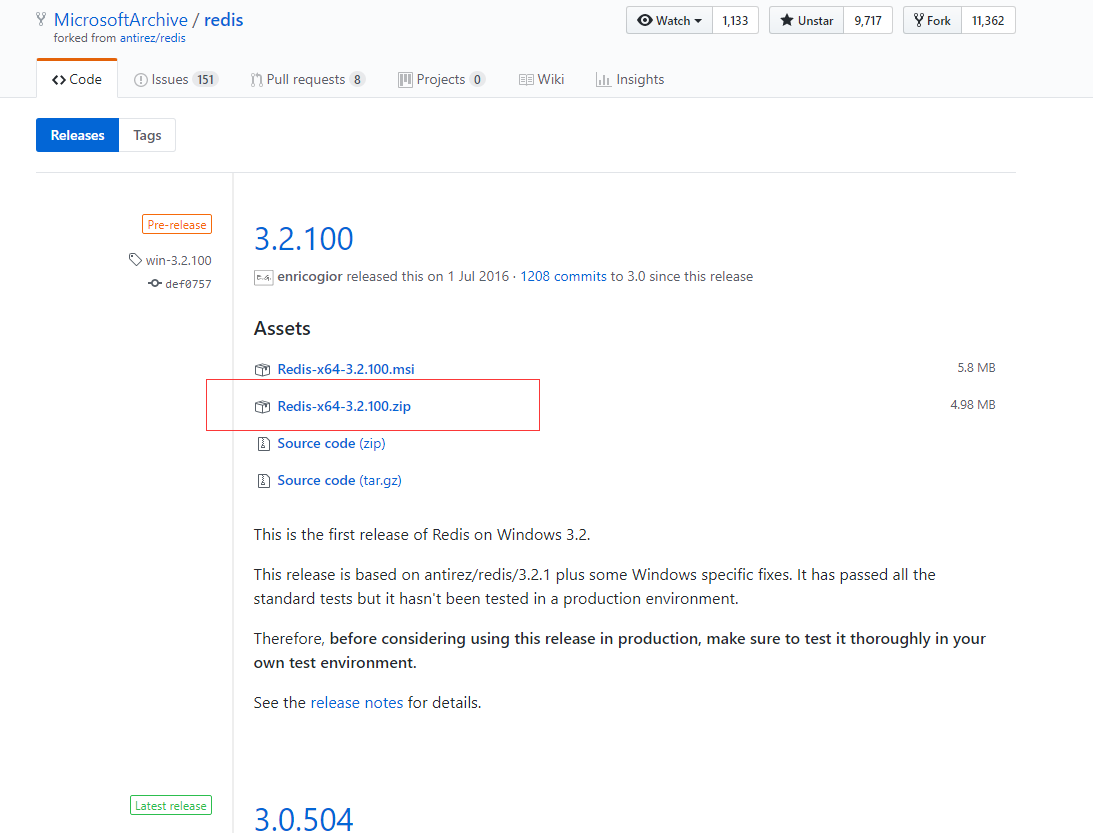The height and width of the screenshot is (833, 1093).
Task: Download Redis-x64-3.2.100.zip
Action: pyautogui.click(x=344, y=406)
